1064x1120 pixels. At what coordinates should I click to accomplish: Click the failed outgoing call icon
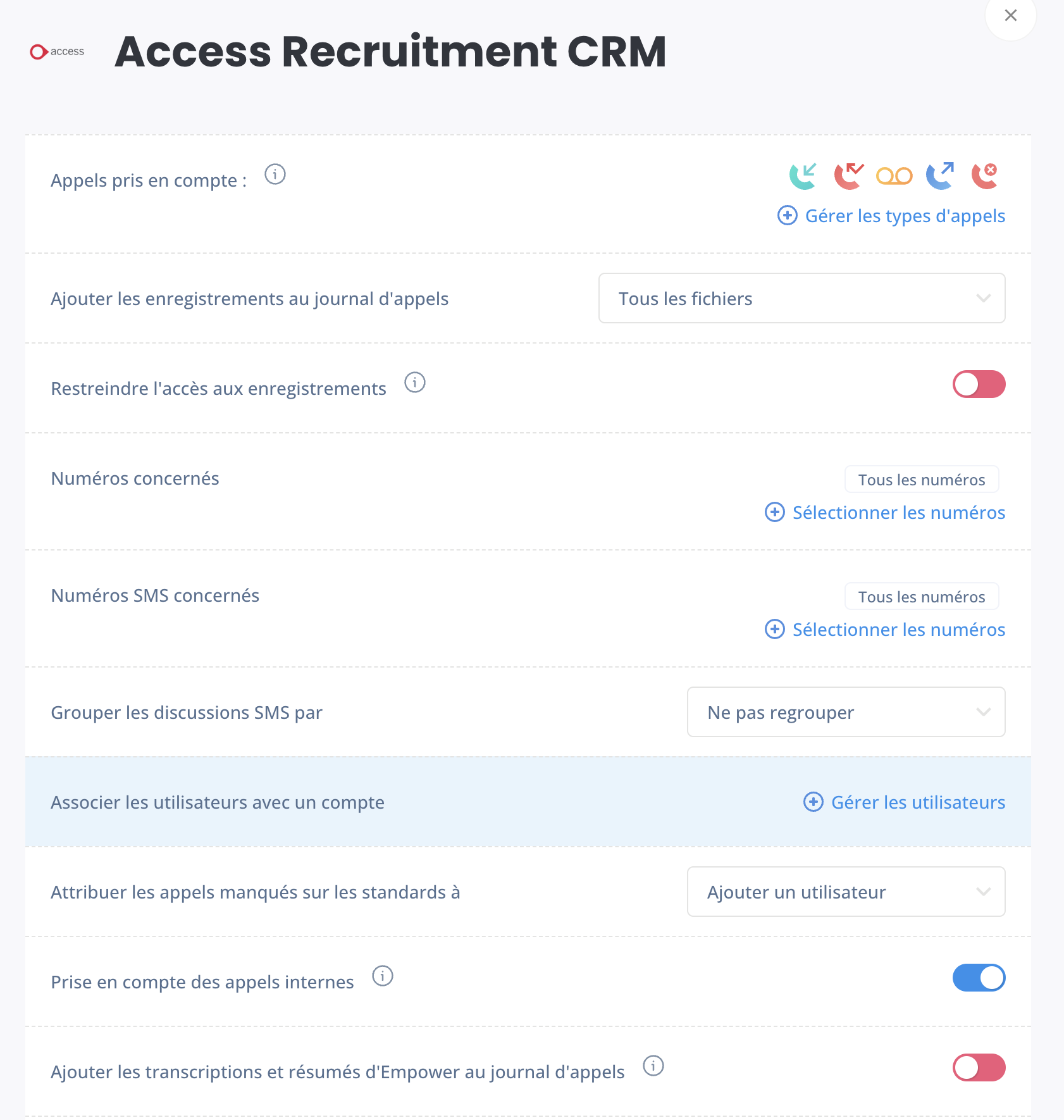point(985,176)
